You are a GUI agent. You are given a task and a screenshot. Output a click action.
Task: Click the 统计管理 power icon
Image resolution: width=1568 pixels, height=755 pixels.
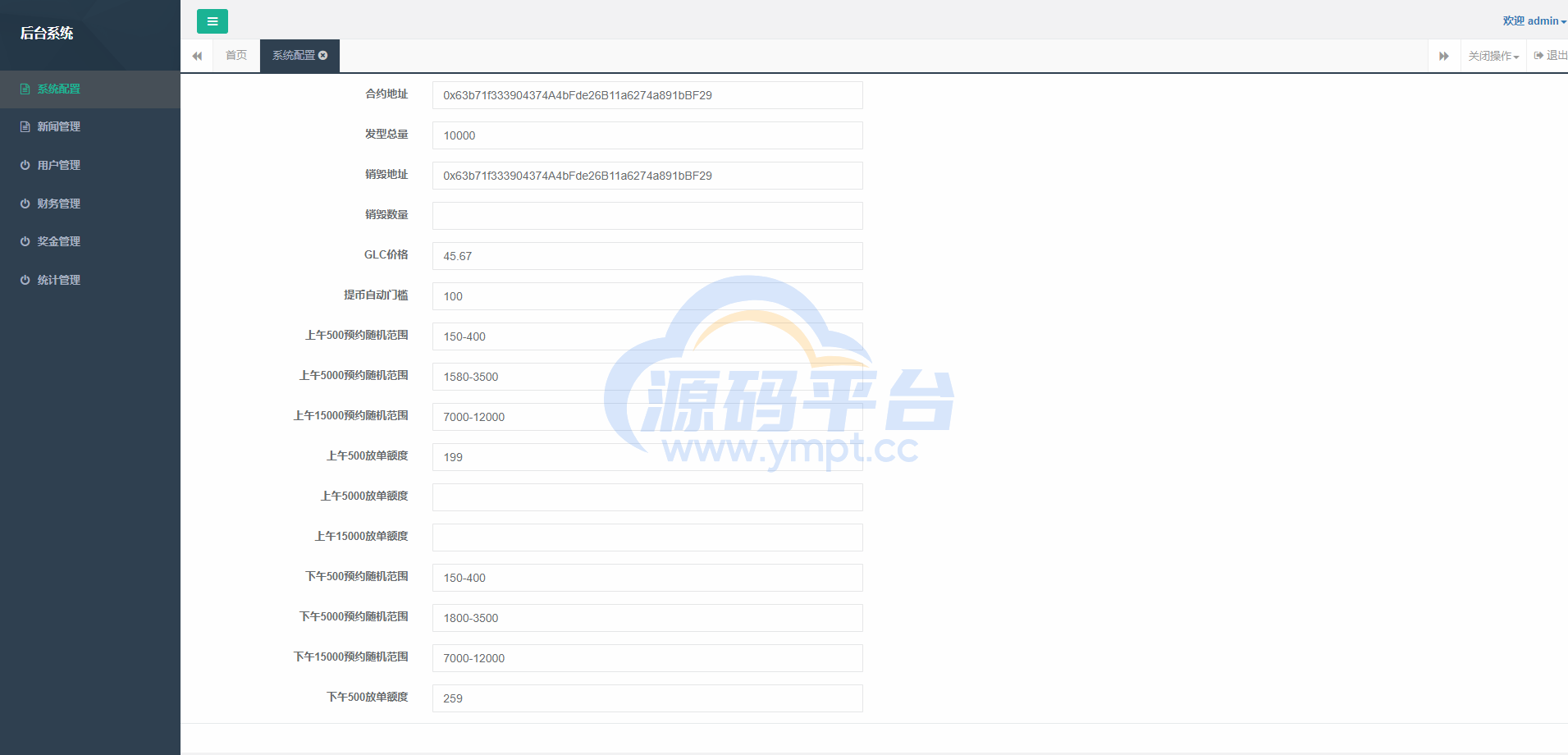25,280
